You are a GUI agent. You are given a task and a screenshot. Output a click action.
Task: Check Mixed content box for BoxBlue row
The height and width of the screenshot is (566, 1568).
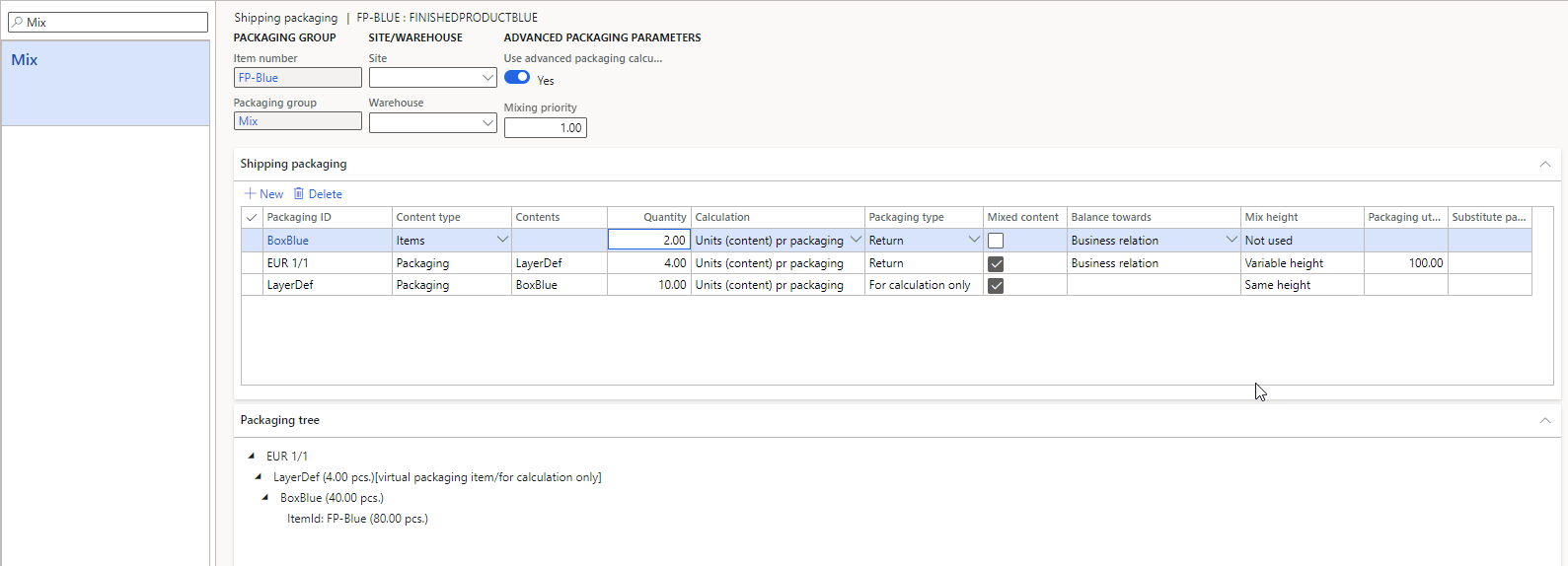coord(996,241)
